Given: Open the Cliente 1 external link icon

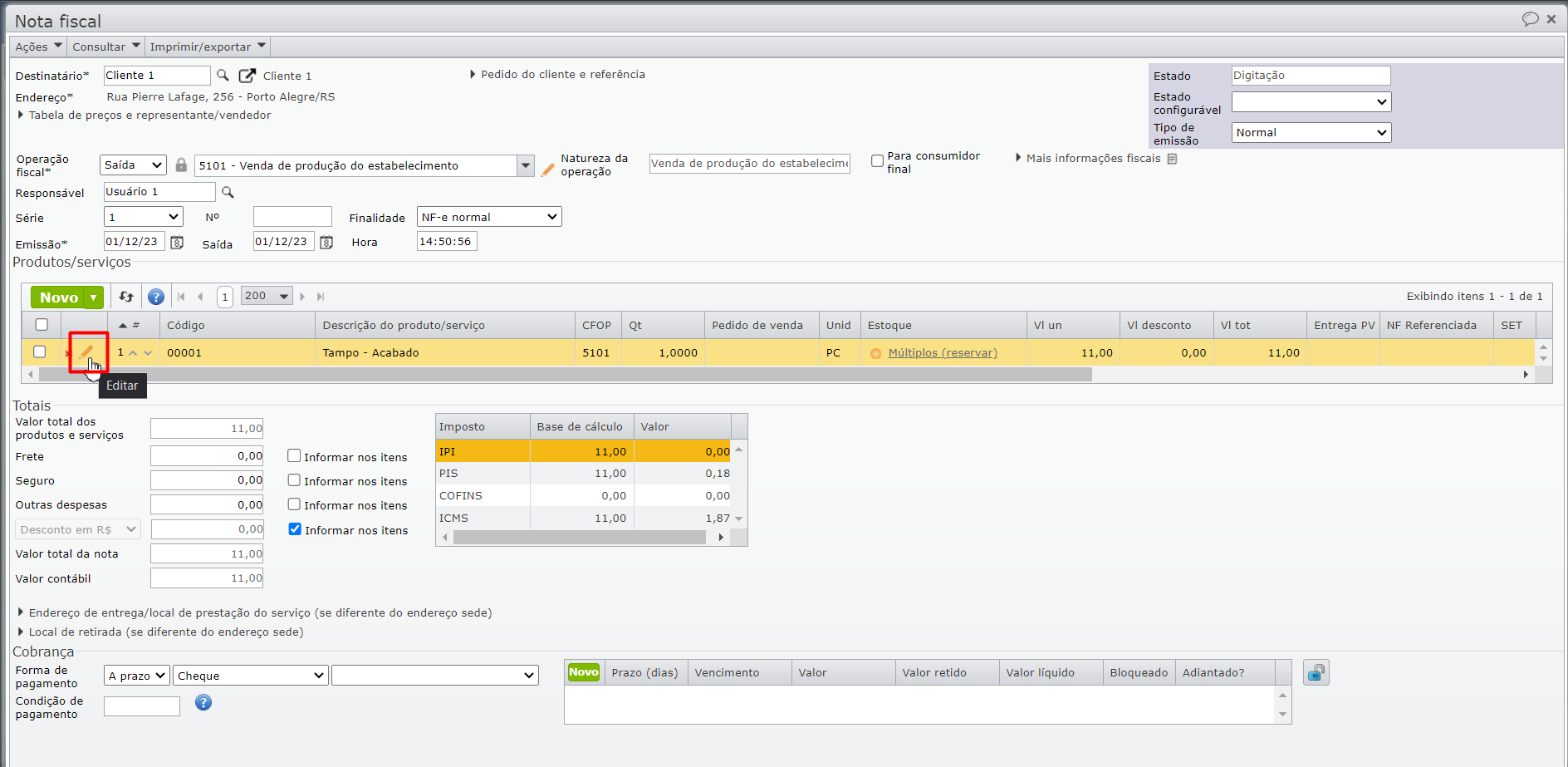Looking at the screenshot, I should (x=247, y=76).
